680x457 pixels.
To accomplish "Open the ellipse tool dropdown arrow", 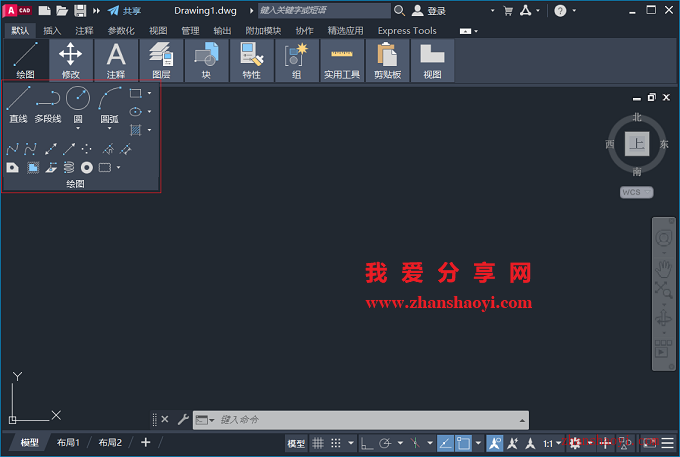I will tap(150, 112).
